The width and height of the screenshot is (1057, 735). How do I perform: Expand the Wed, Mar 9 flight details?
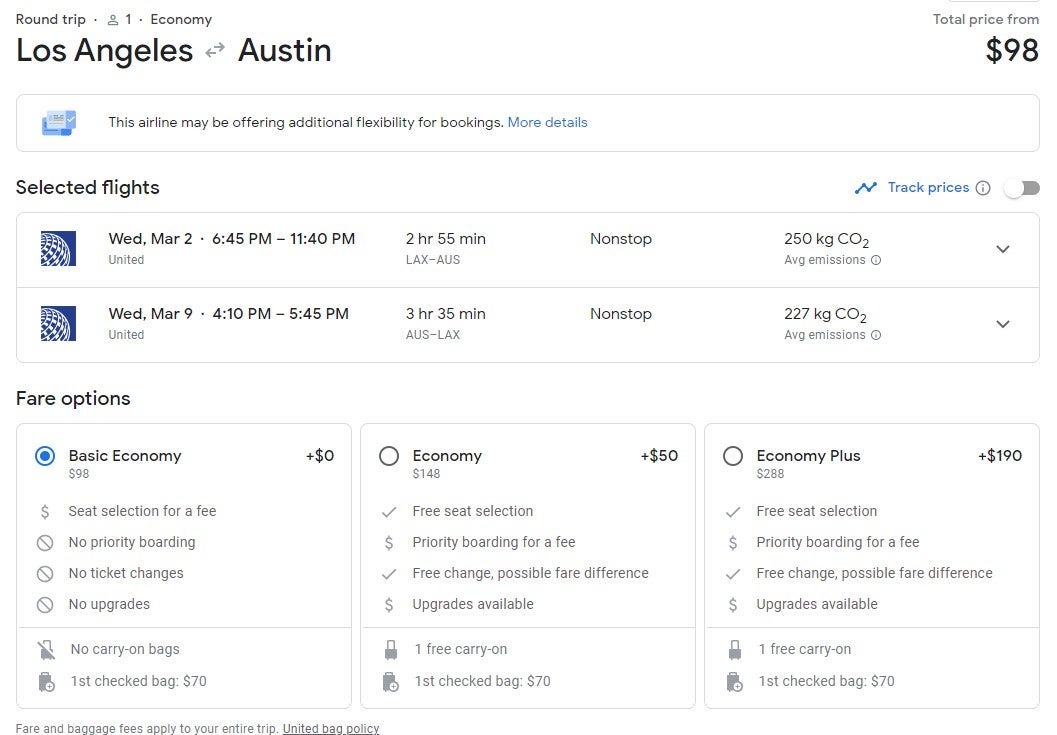[x=1003, y=324]
